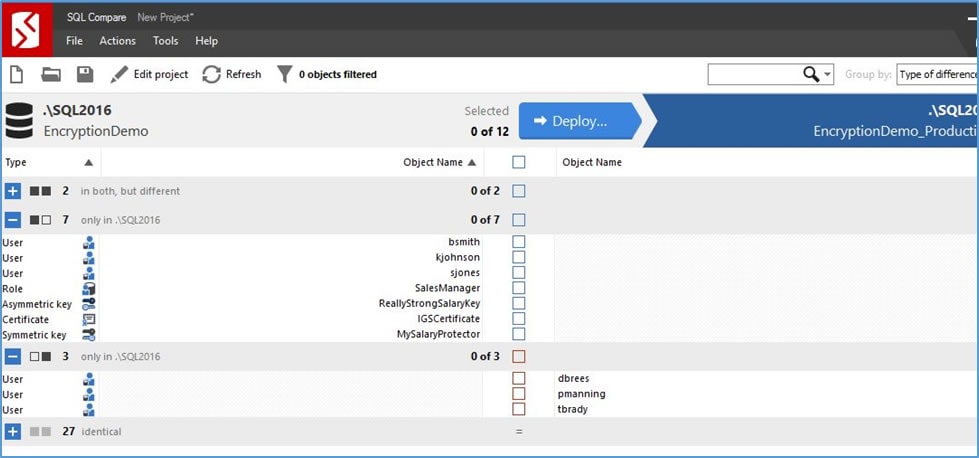Click the Role icon for SalesManager
Image resolution: width=979 pixels, height=458 pixels.
tap(89, 289)
